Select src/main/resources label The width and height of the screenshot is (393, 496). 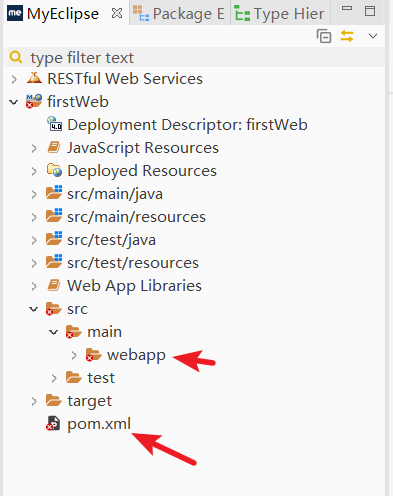[137, 217]
